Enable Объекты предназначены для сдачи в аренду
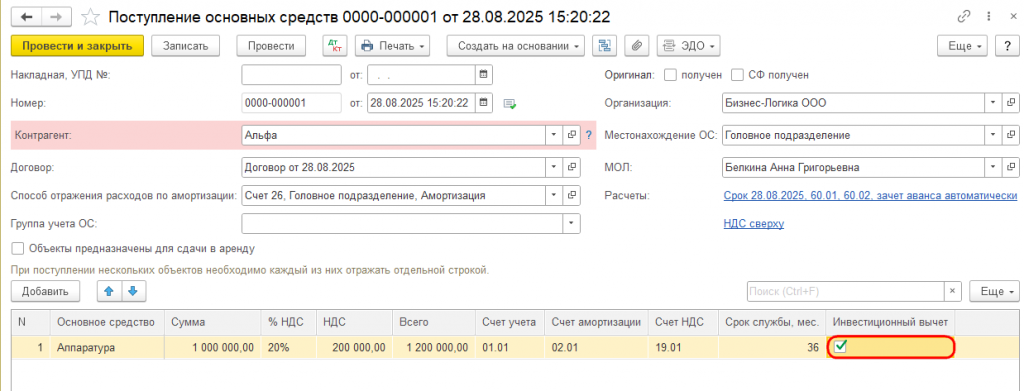This screenshot has height=391, width=1024. coord(18,248)
